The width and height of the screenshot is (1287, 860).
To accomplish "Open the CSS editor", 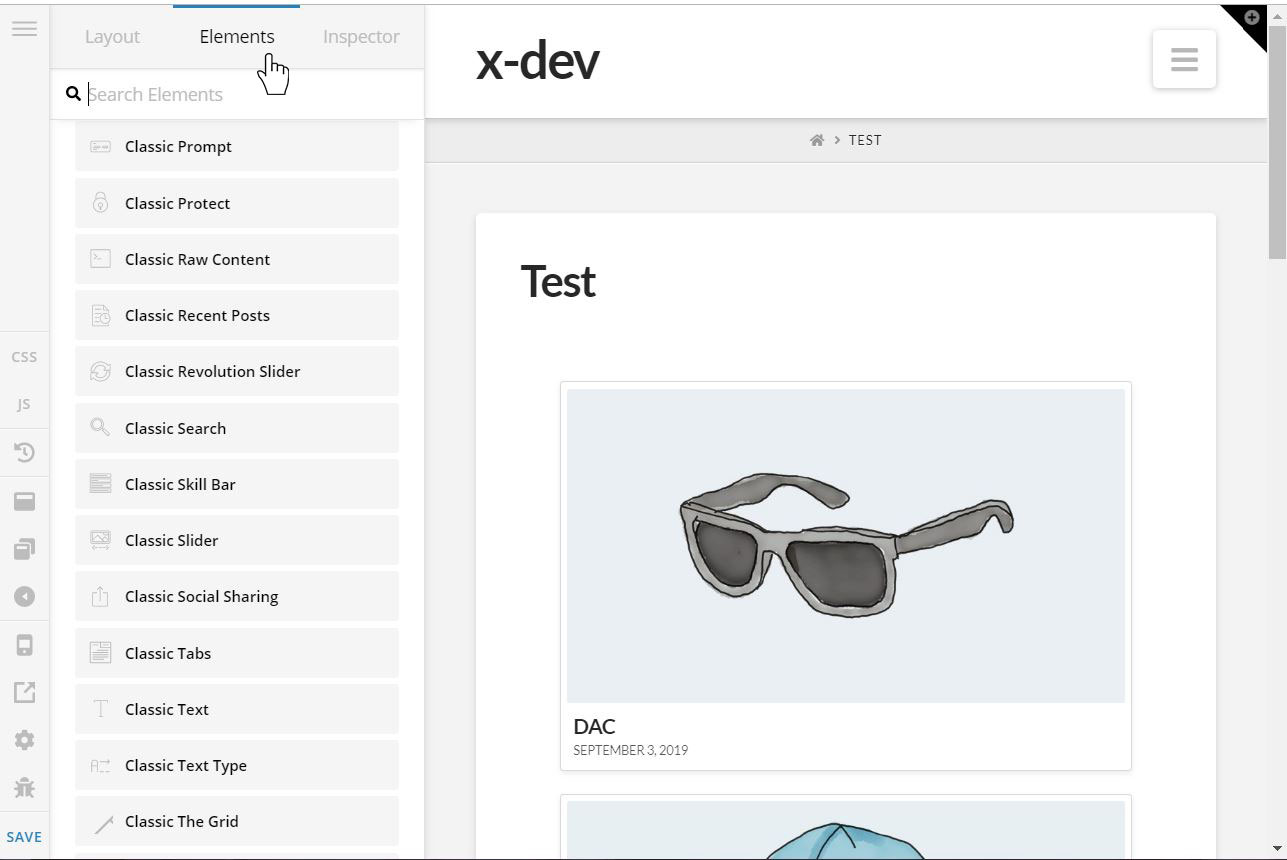I will (24, 357).
